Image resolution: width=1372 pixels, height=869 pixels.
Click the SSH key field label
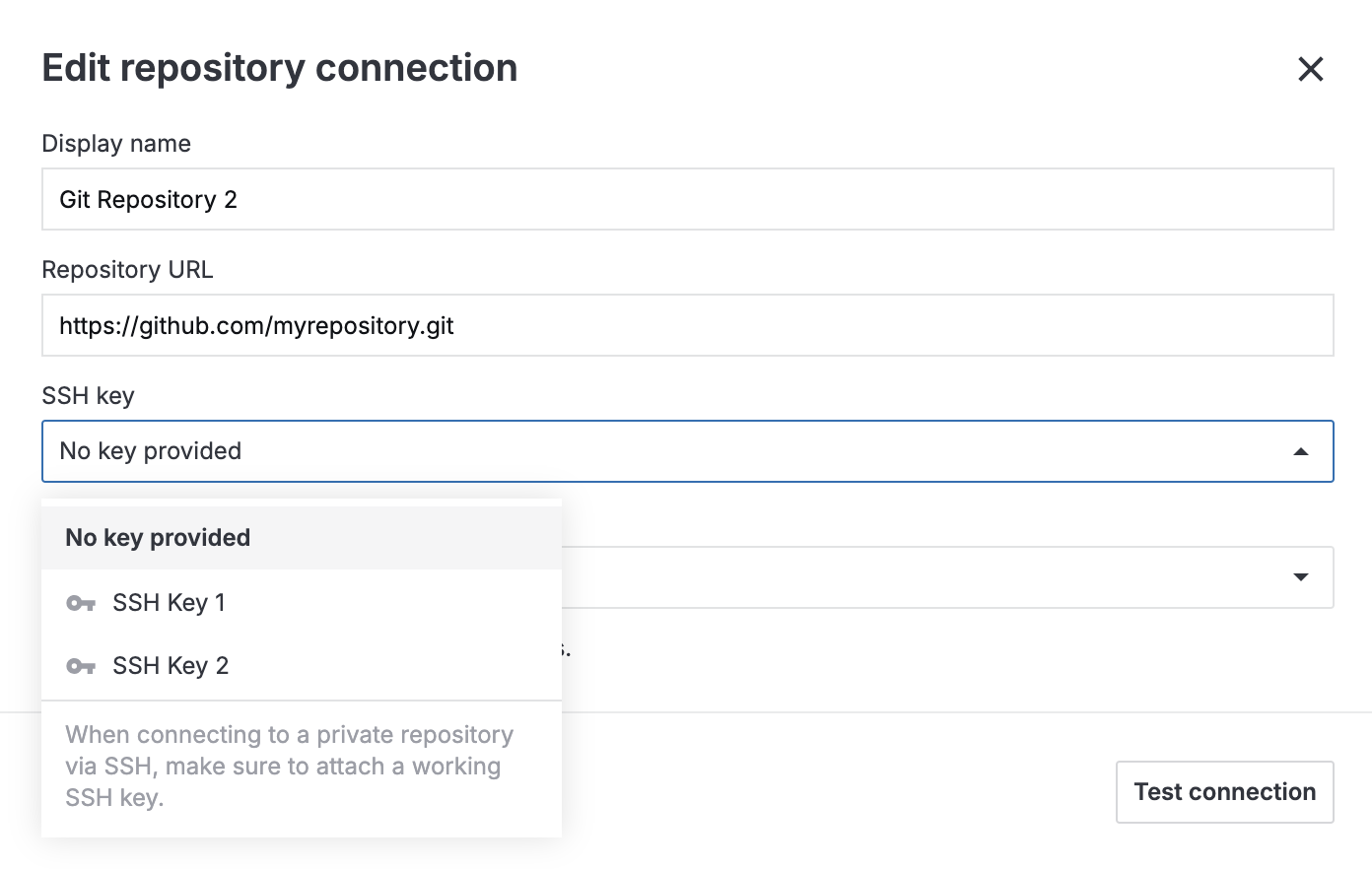click(x=88, y=395)
